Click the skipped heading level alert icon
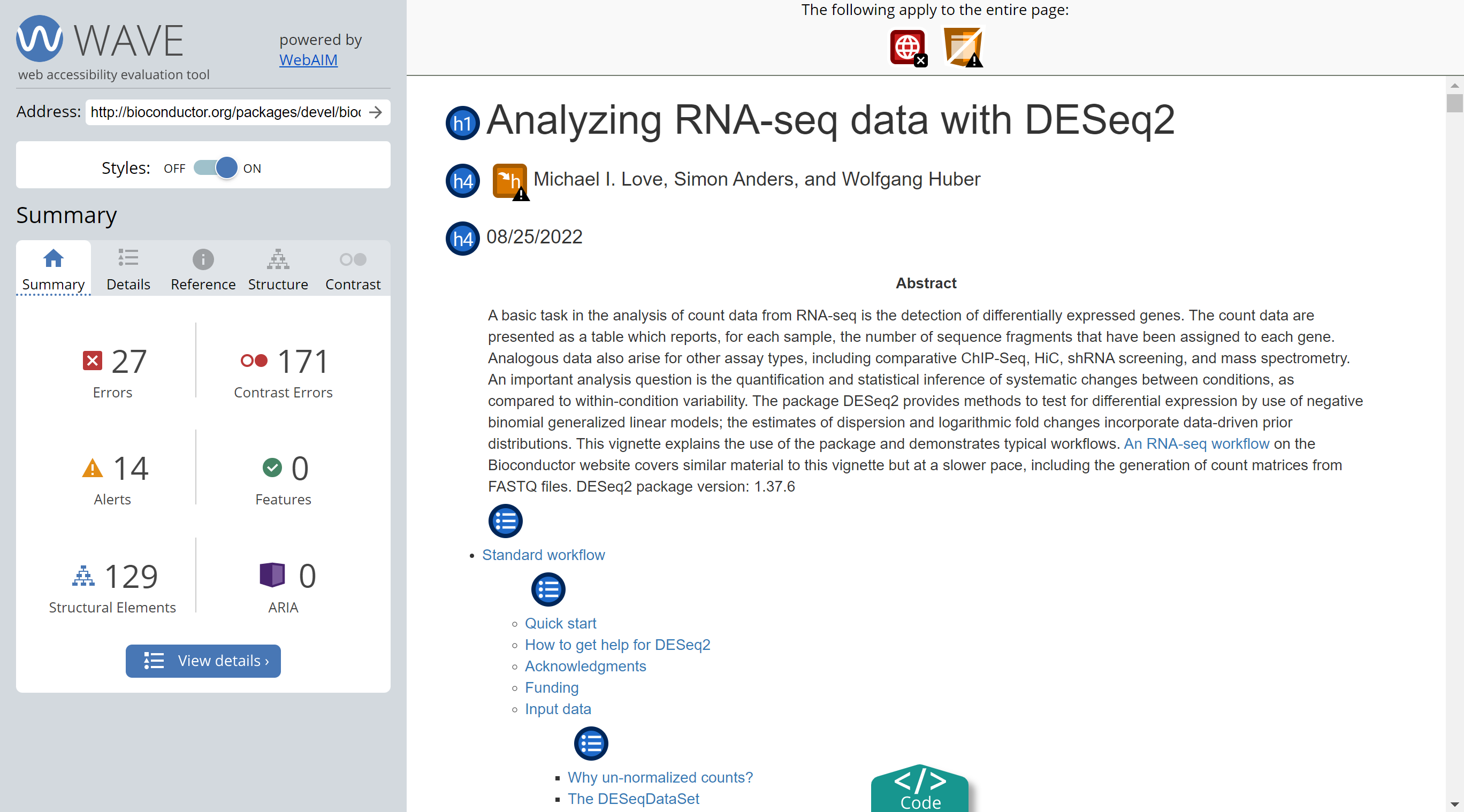The width and height of the screenshot is (1464, 812). coord(509,181)
